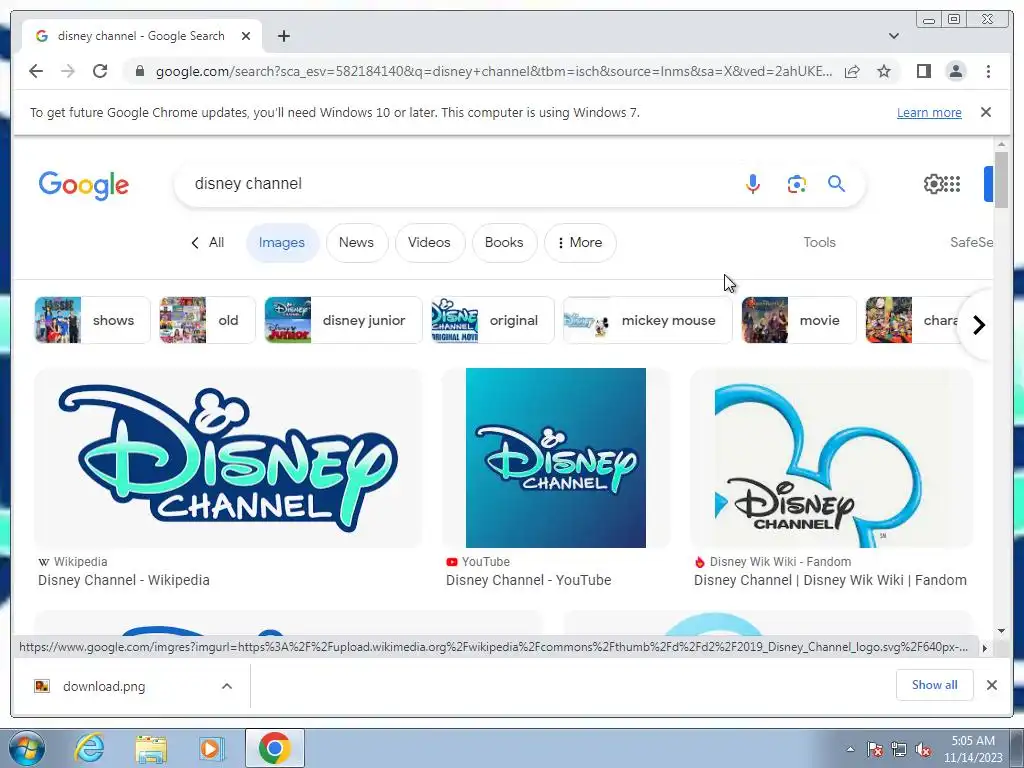The width and height of the screenshot is (1024, 768).
Task: Launch Internet Explorer from taskbar
Action: 89,748
